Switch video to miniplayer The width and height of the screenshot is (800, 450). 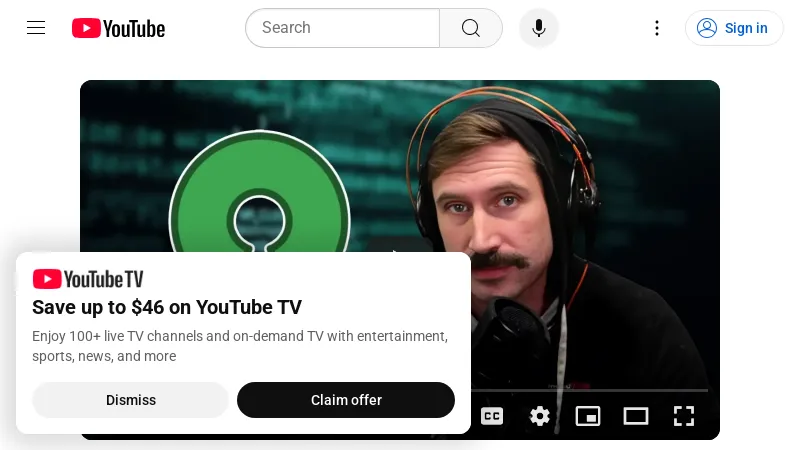pyautogui.click(x=588, y=416)
